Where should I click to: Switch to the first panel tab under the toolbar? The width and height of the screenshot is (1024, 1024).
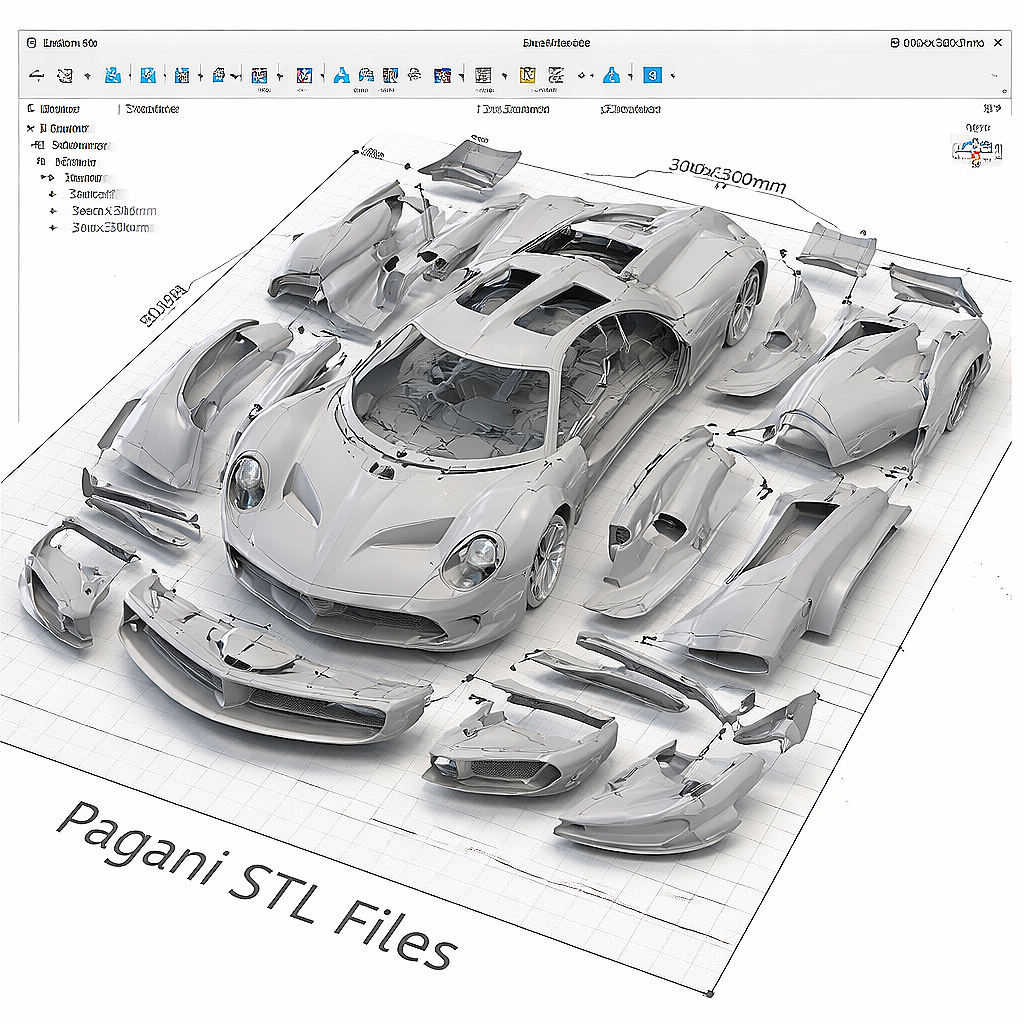54,109
